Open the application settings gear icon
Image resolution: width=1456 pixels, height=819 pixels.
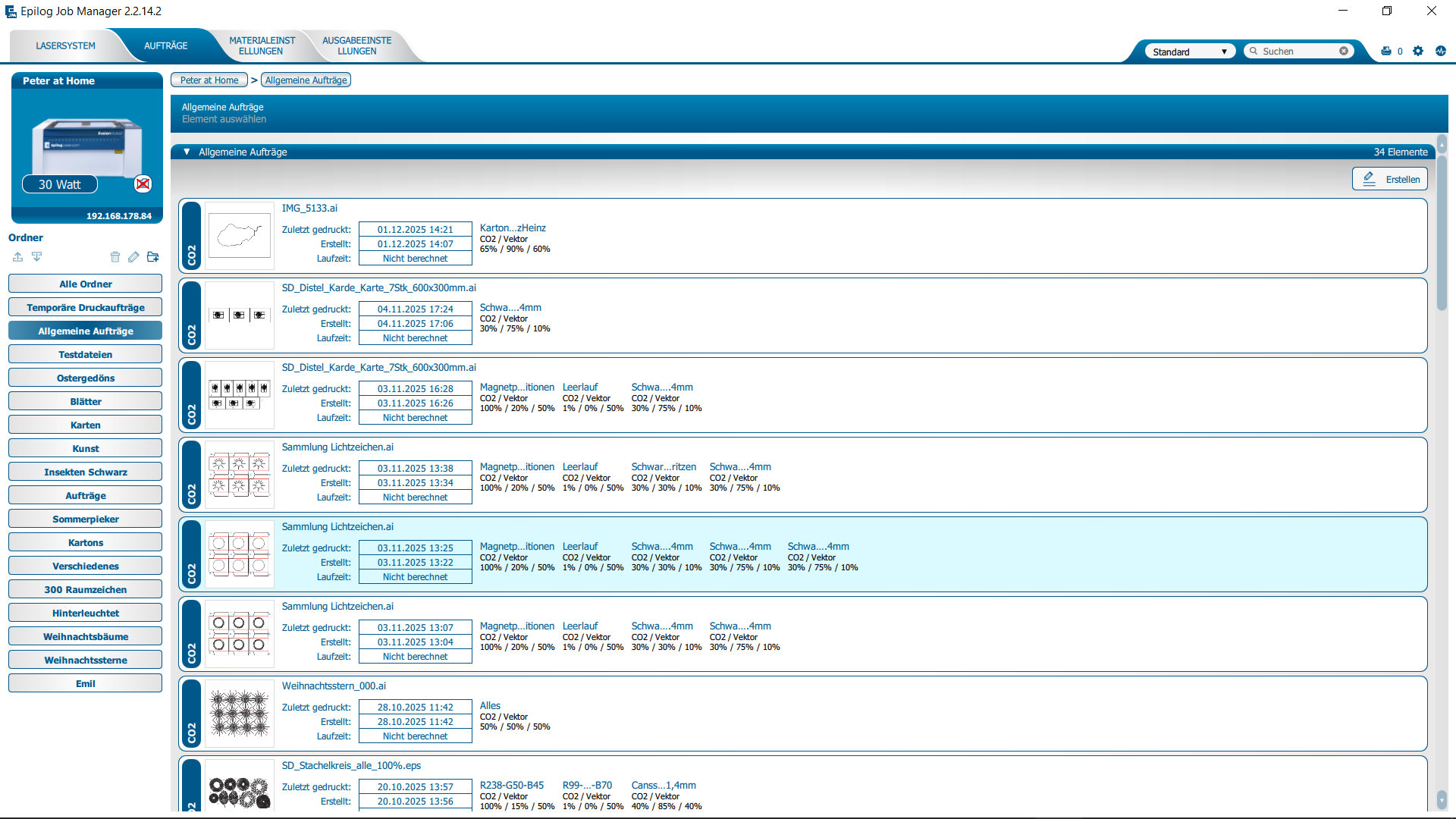point(1417,51)
